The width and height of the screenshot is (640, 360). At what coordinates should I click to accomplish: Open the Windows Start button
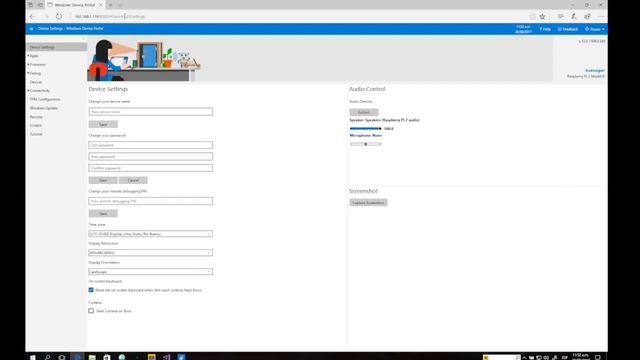click(x=33, y=357)
